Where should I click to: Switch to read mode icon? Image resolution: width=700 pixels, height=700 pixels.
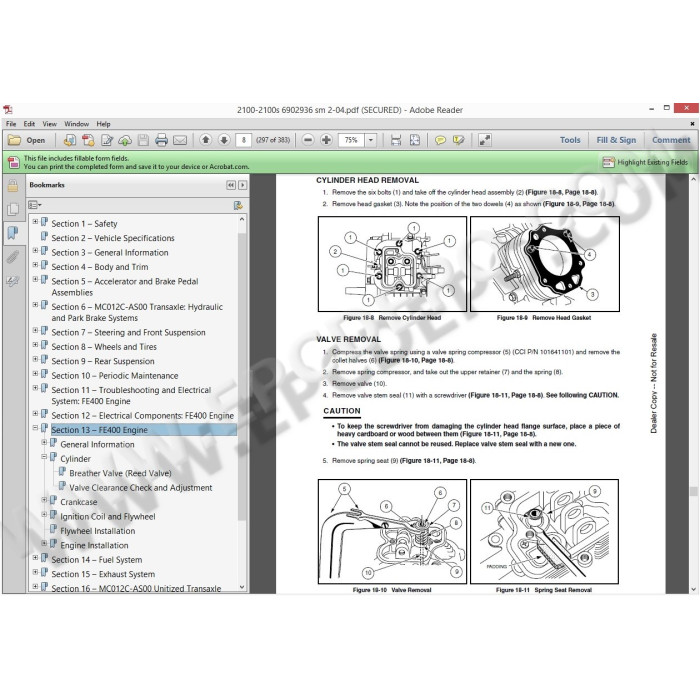tap(484, 140)
